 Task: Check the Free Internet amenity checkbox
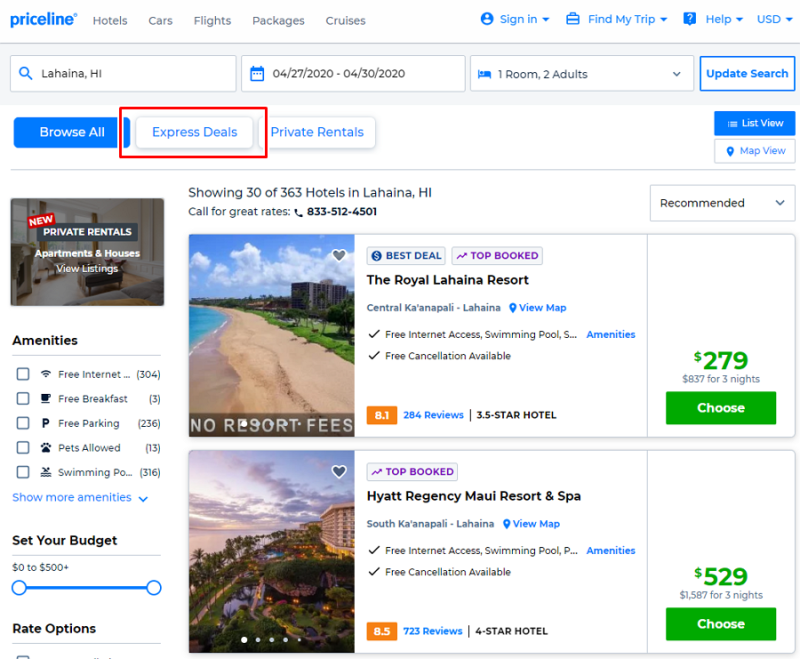(23, 374)
